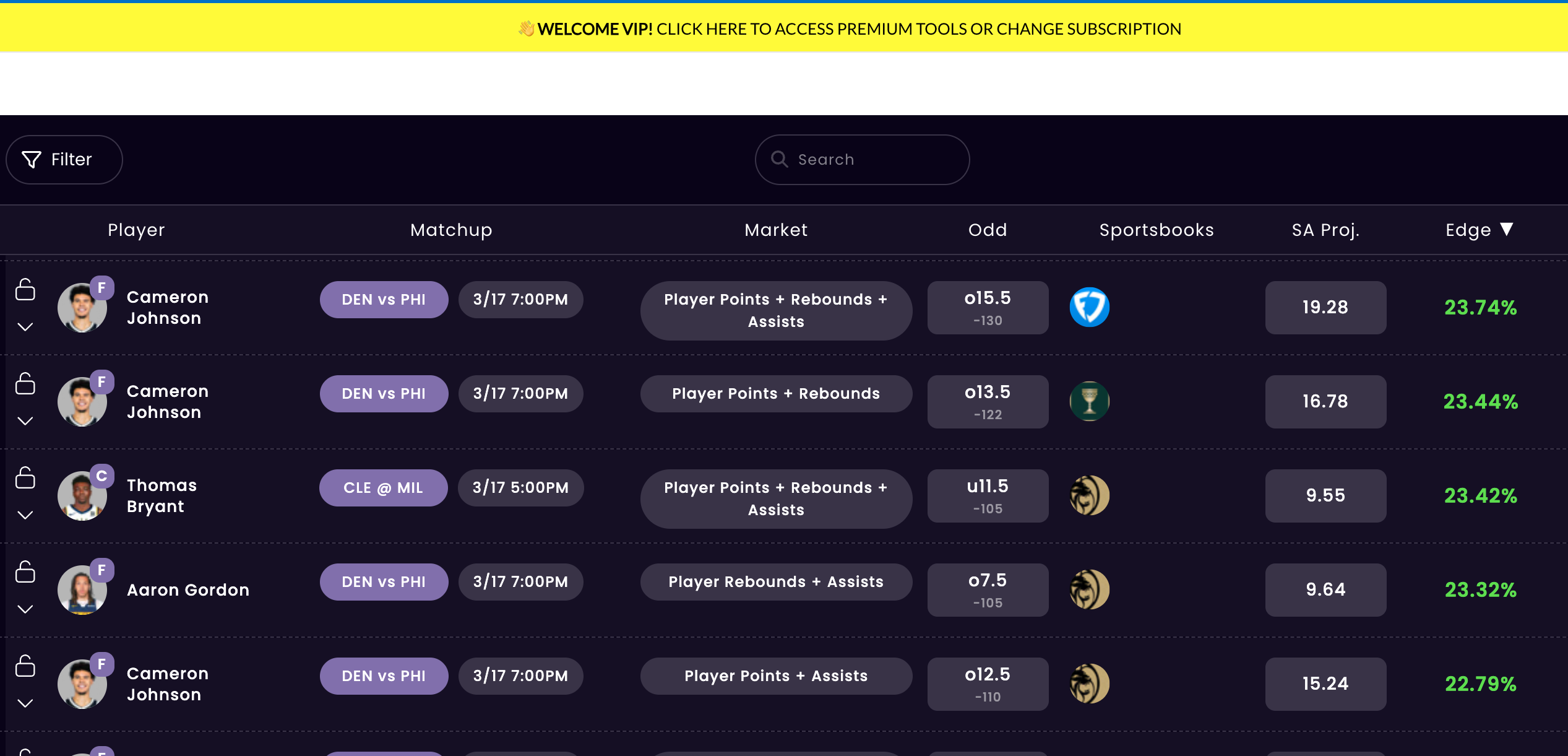This screenshot has height=756, width=1568.
Task: Click the Odd column header
Action: pyautogui.click(x=988, y=230)
